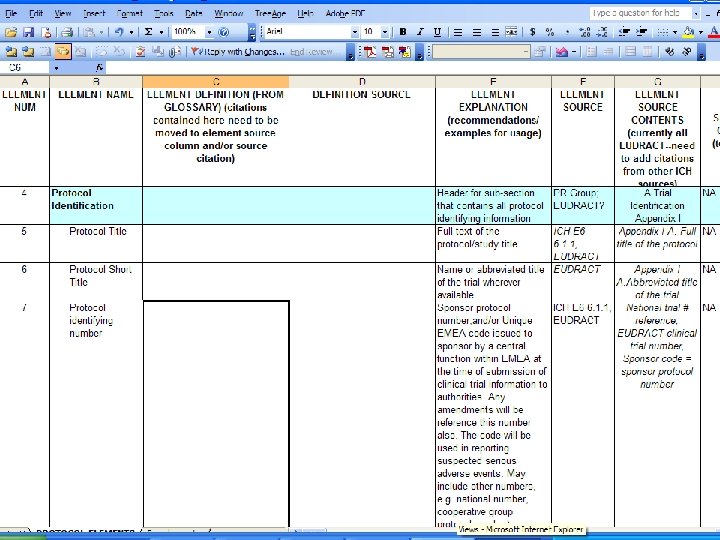
Task: Open the AutoSum functions dropdown arrow
Action: 161,32
